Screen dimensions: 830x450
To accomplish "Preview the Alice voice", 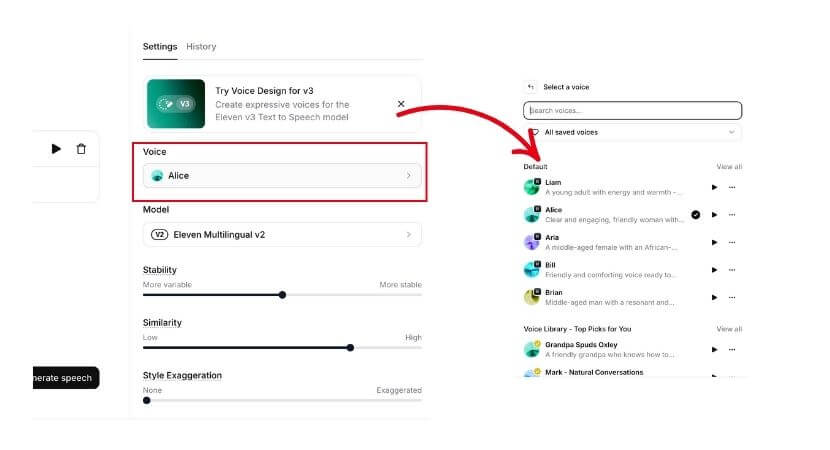I will 714,215.
